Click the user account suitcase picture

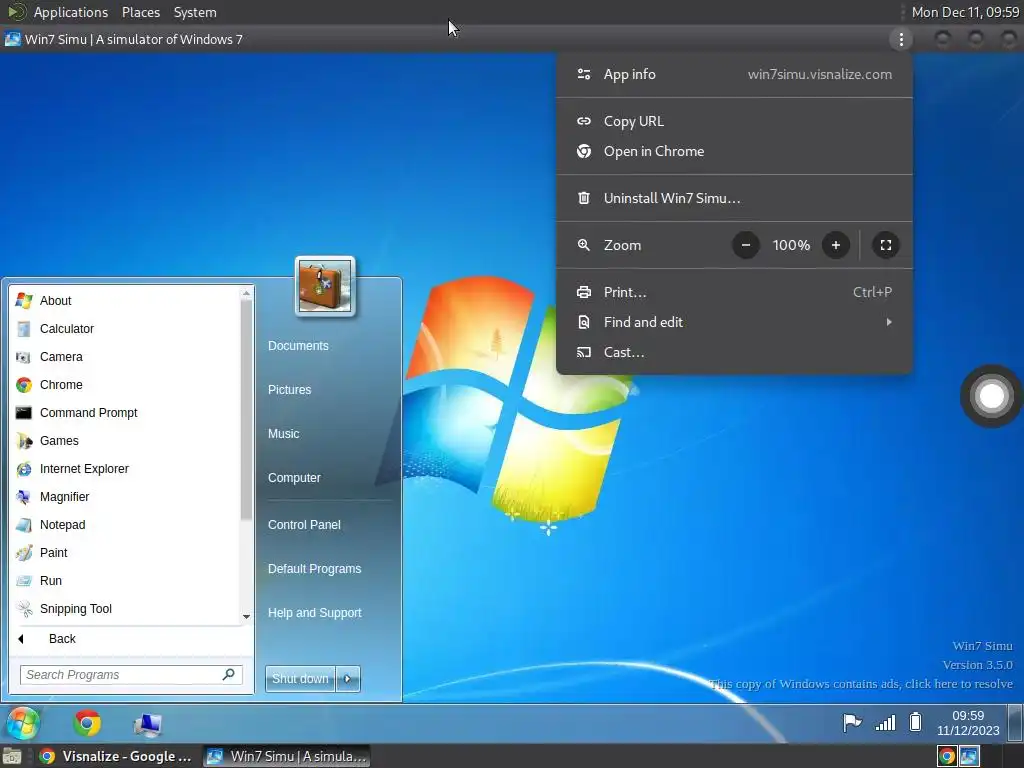pyautogui.click(x=325, y=286)
